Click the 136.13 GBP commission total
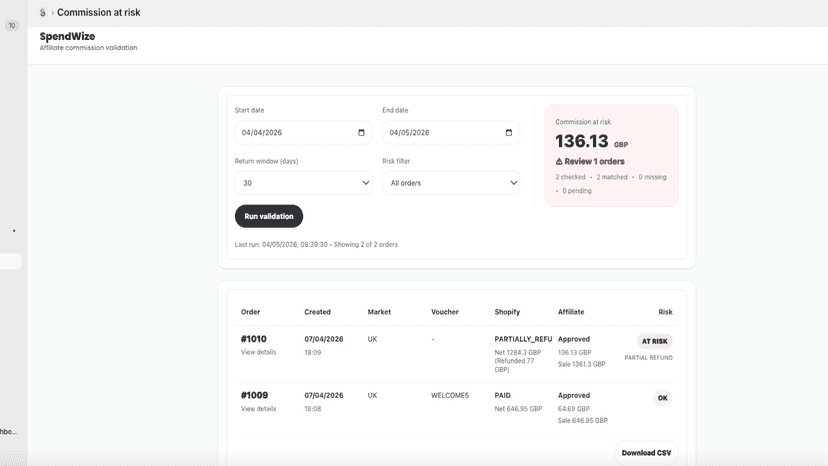 tap(591, 141)
